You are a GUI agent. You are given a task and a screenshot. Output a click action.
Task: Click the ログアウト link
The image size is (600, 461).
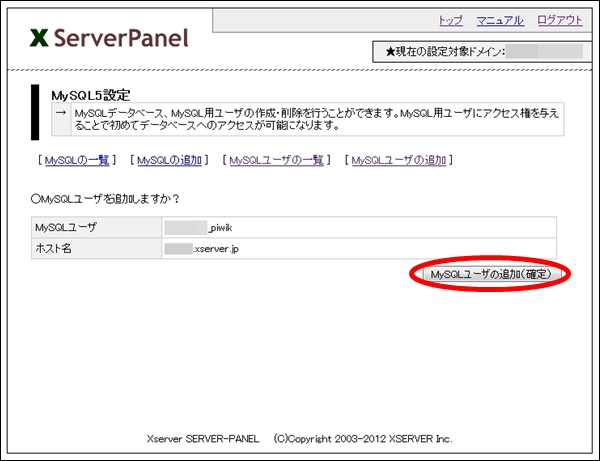tap(560, 20)
